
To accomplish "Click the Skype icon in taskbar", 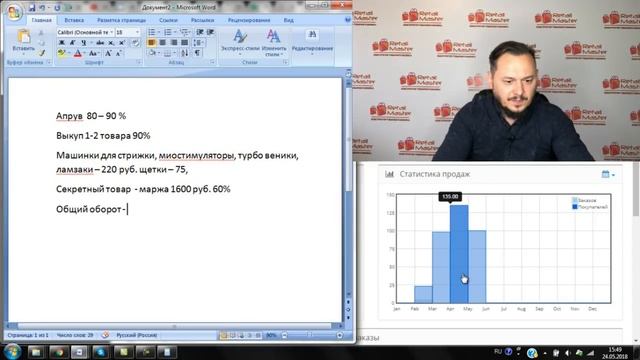I will tap(101, 352).
